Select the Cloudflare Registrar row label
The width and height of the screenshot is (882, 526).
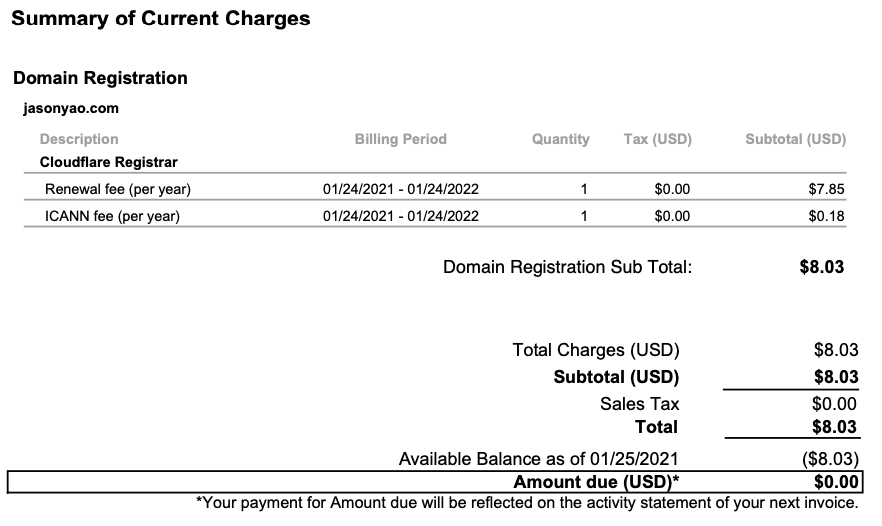click(109, 162)
